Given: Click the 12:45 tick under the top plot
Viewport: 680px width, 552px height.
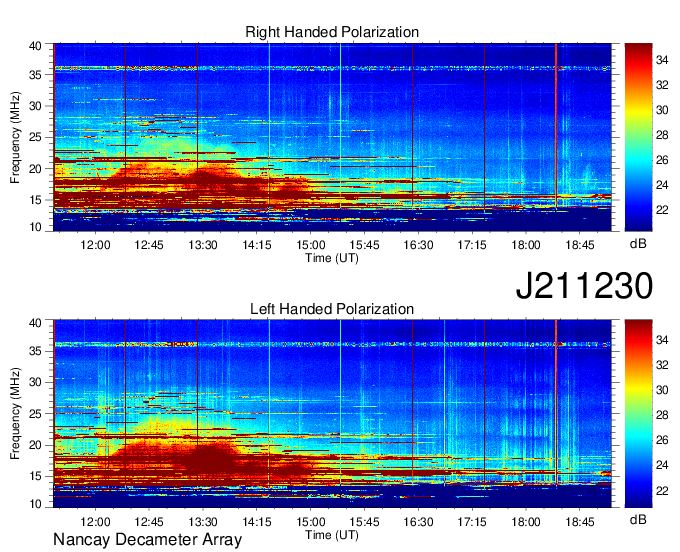Looking at the screenshot, I should point(149,245).
